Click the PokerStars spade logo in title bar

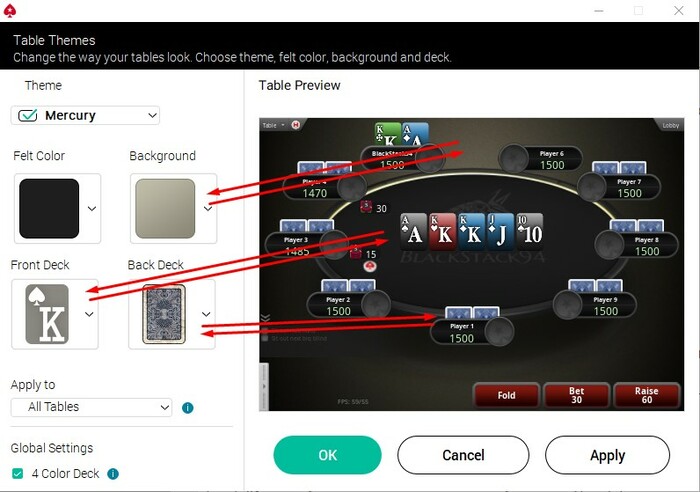(x=10, y=11)
